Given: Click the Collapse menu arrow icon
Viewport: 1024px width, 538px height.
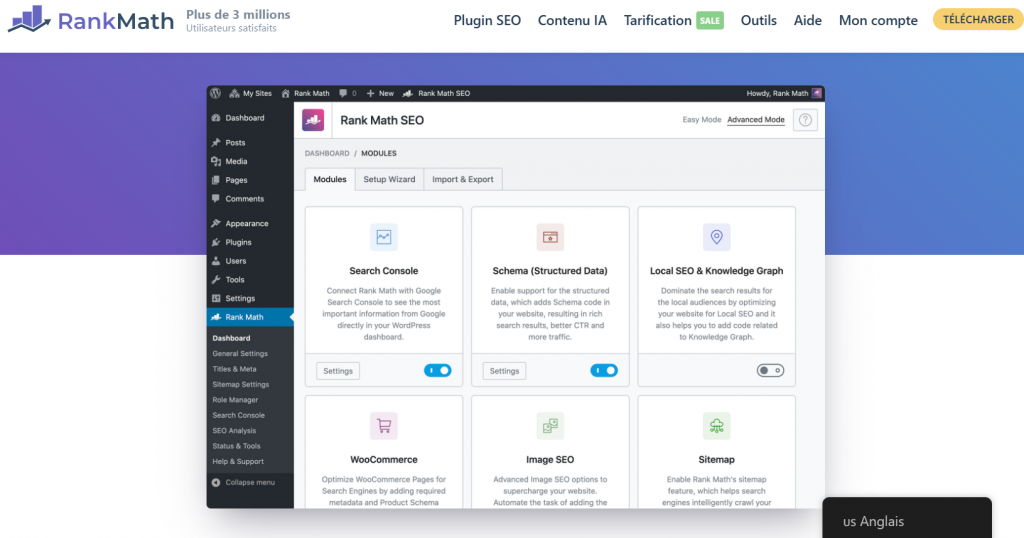Looking at the screenshot, I should coord(216,483).
